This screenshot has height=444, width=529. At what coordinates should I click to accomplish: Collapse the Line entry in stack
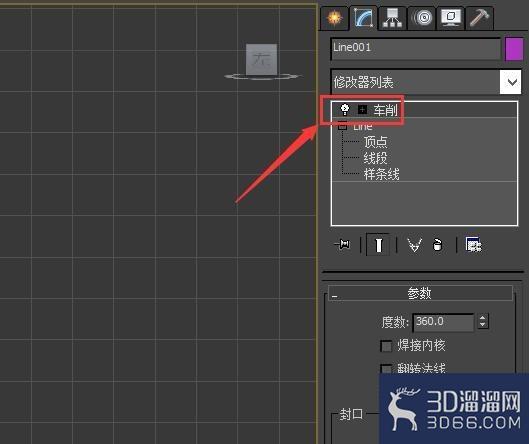[342, 126]
